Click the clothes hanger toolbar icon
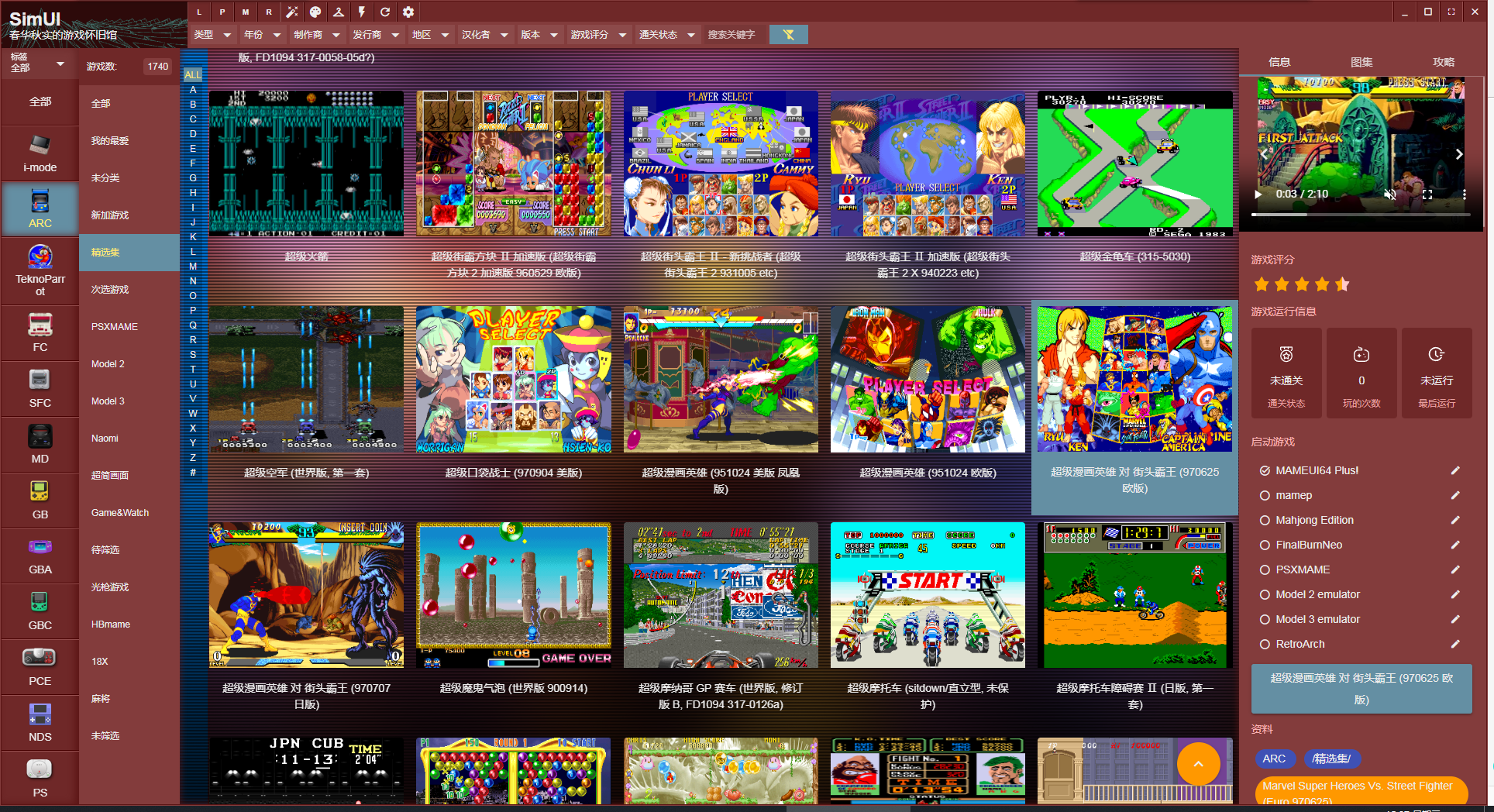1494x812 pixels. tap(339, 12)
